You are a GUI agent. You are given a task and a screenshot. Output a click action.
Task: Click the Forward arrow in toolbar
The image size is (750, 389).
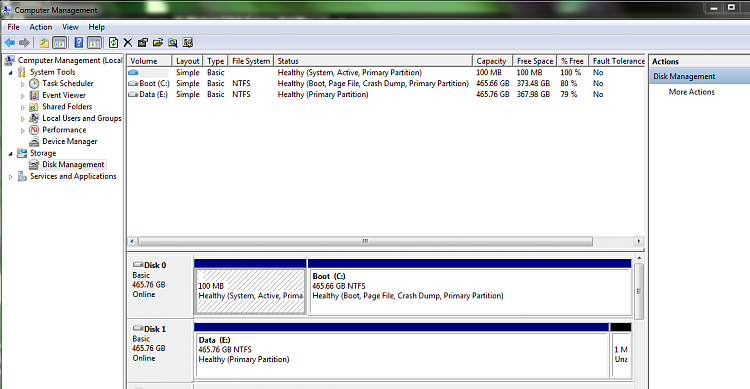point(24,43)
